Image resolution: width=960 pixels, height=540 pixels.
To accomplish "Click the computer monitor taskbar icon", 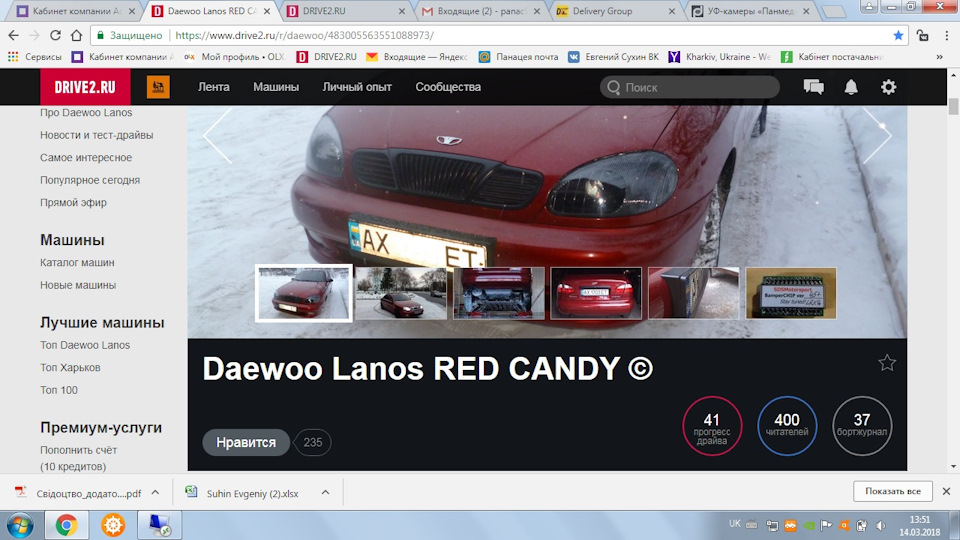I will (x=160, y=525).
